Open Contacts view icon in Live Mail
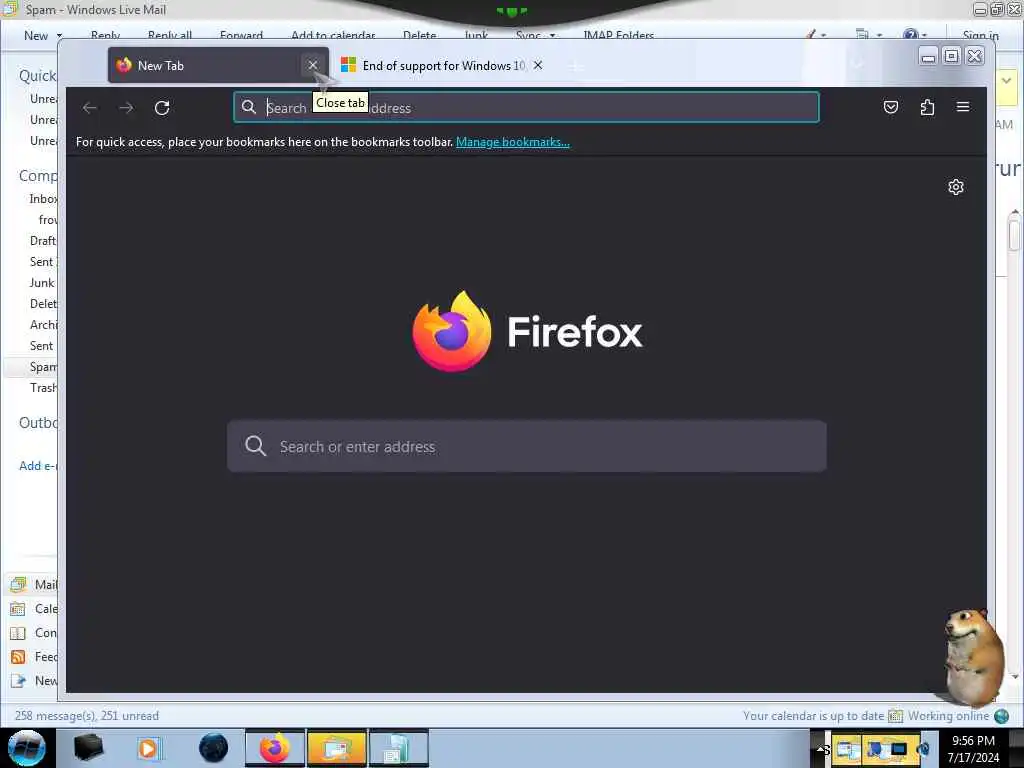1024x768 pixels. click(x=18, y=633)
